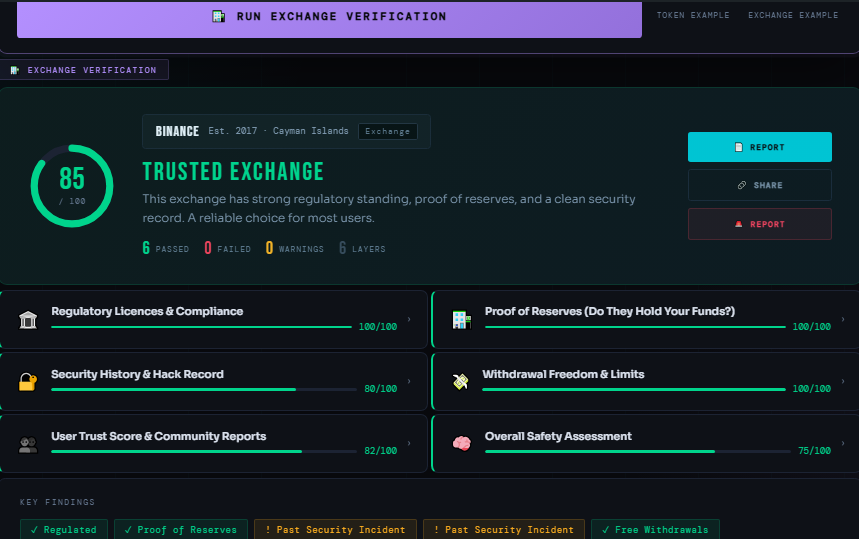
Task: Click the 6 LAYERS counter
Action: 362,248
